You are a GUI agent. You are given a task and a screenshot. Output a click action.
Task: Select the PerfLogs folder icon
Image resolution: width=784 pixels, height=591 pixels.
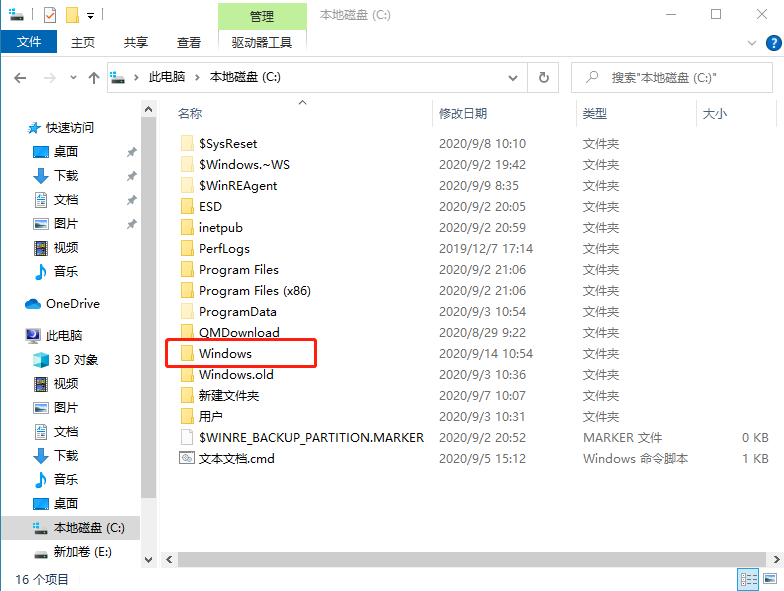point(187,248)
